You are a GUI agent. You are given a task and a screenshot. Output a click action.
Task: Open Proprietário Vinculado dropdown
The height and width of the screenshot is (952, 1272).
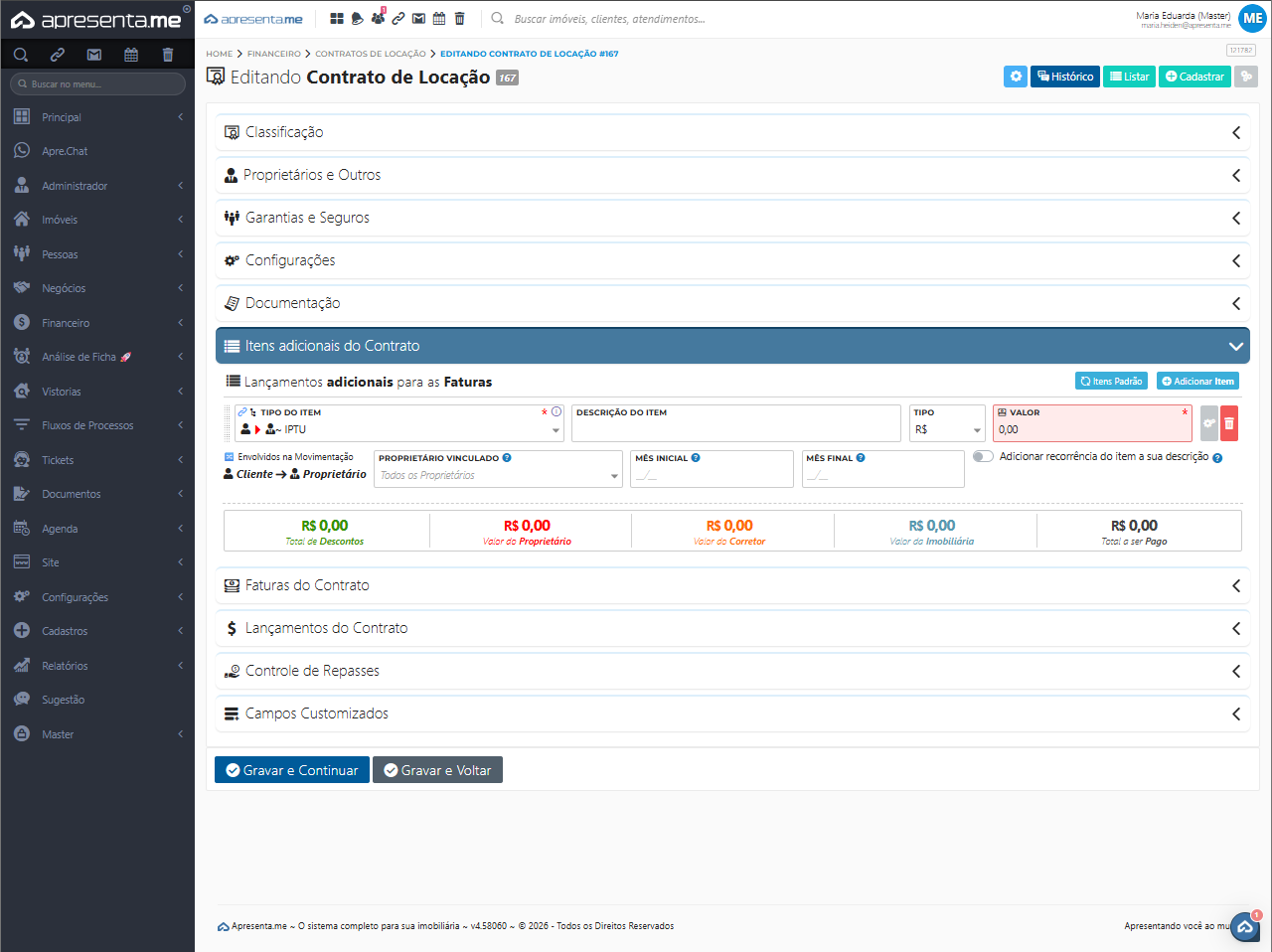(498, 476)
